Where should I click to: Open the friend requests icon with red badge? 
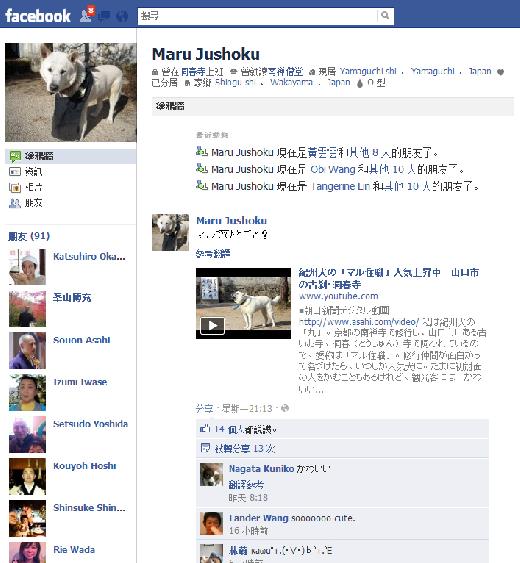[x=86, y=15]
